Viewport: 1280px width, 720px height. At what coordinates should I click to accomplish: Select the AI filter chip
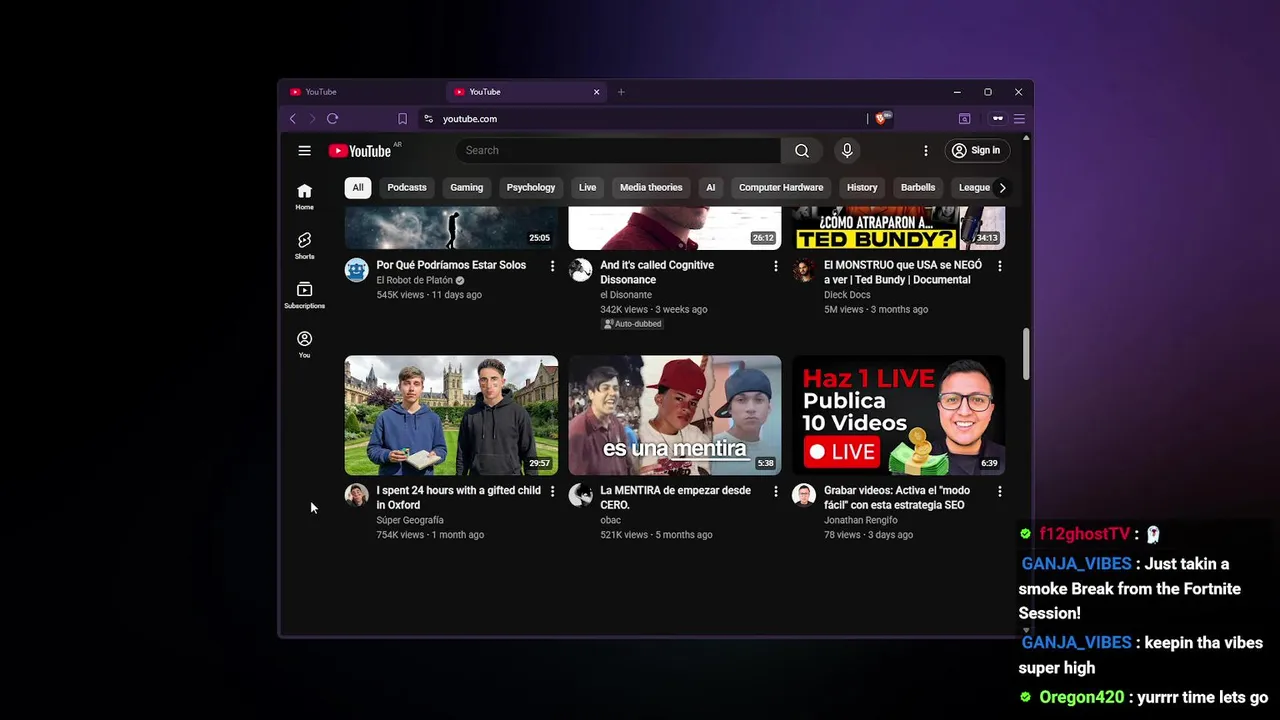click(711, 188)
